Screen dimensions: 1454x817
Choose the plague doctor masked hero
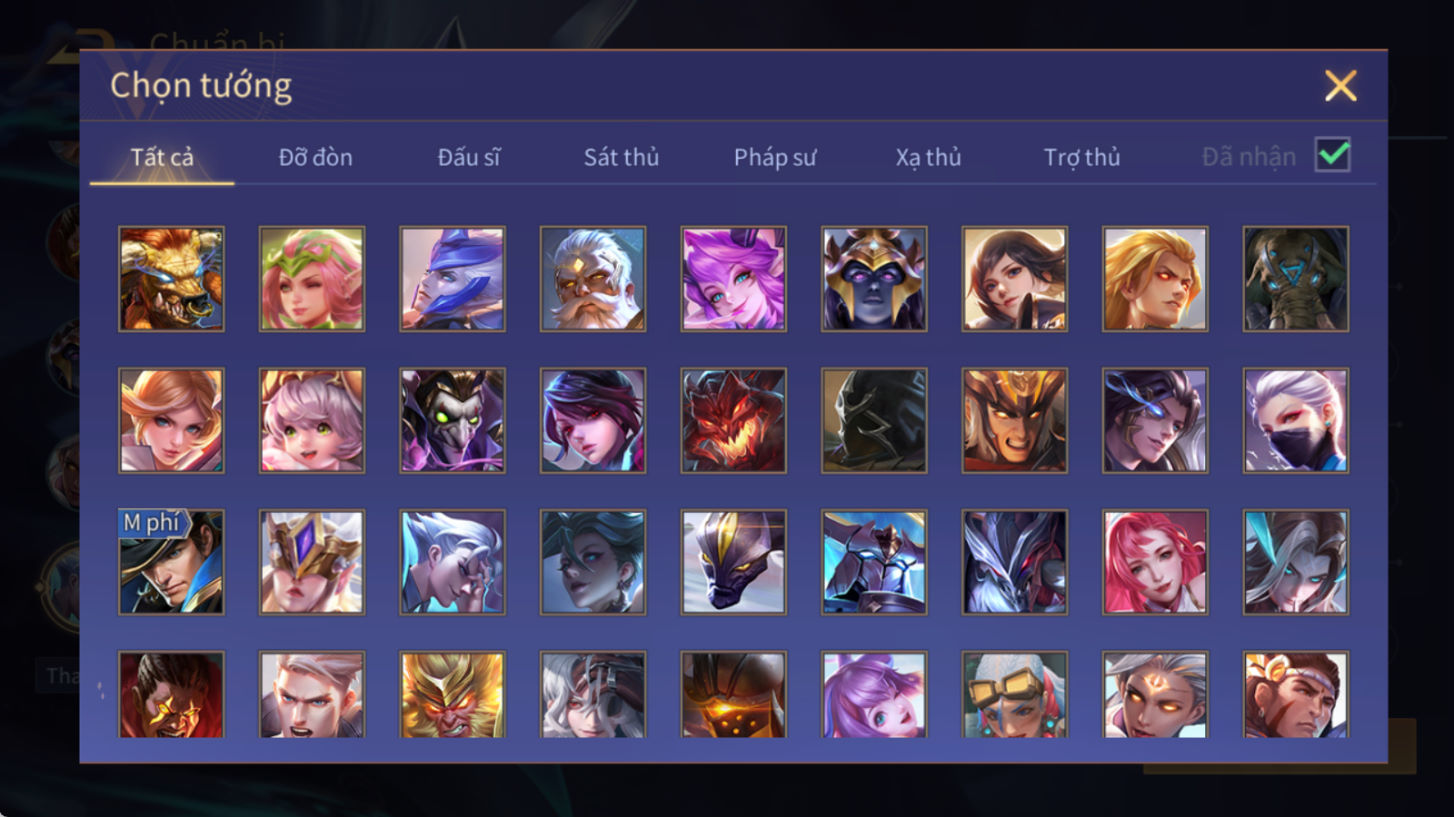(x=452, y=420)
